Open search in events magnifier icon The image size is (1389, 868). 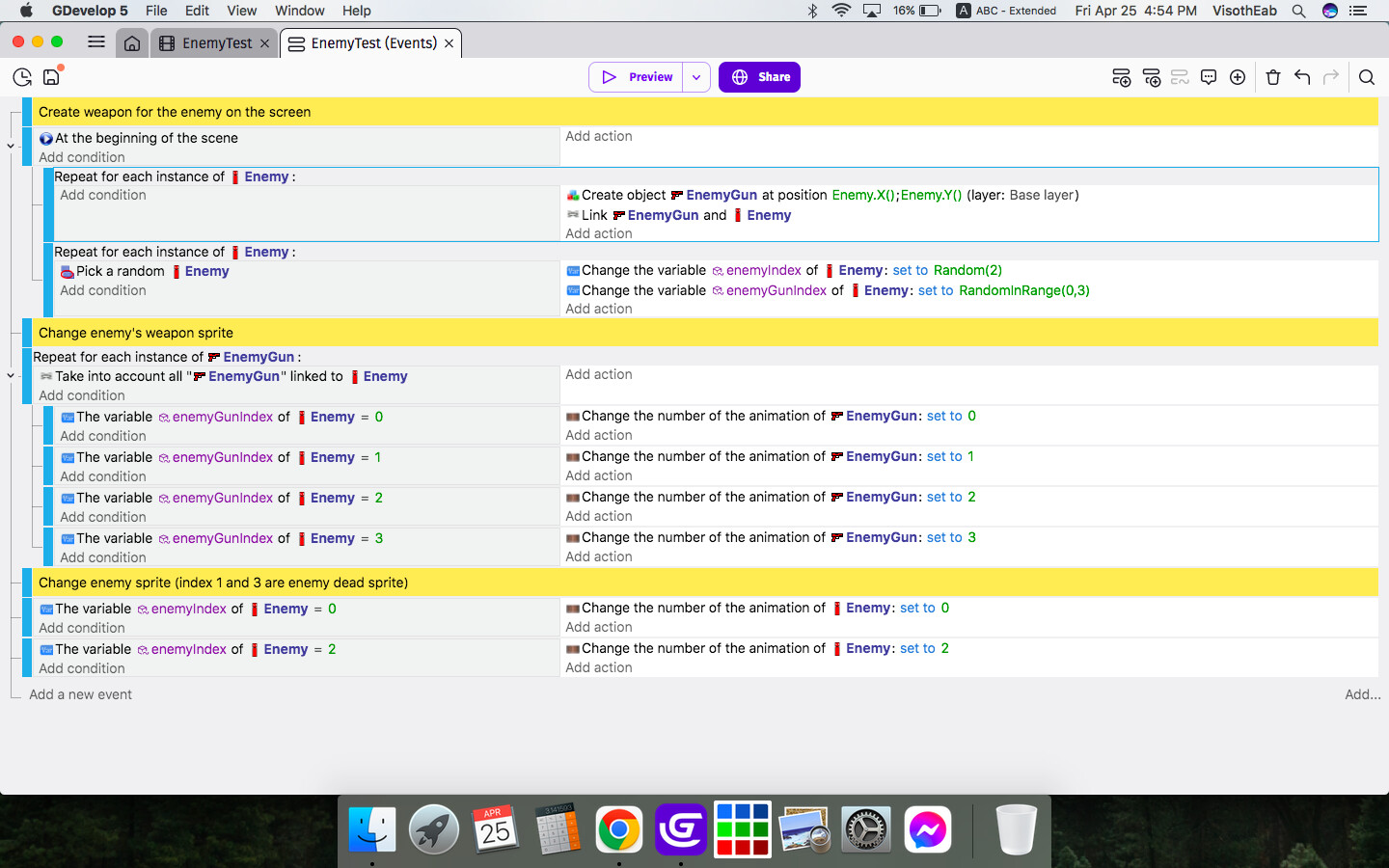(x=1367, y=77)
